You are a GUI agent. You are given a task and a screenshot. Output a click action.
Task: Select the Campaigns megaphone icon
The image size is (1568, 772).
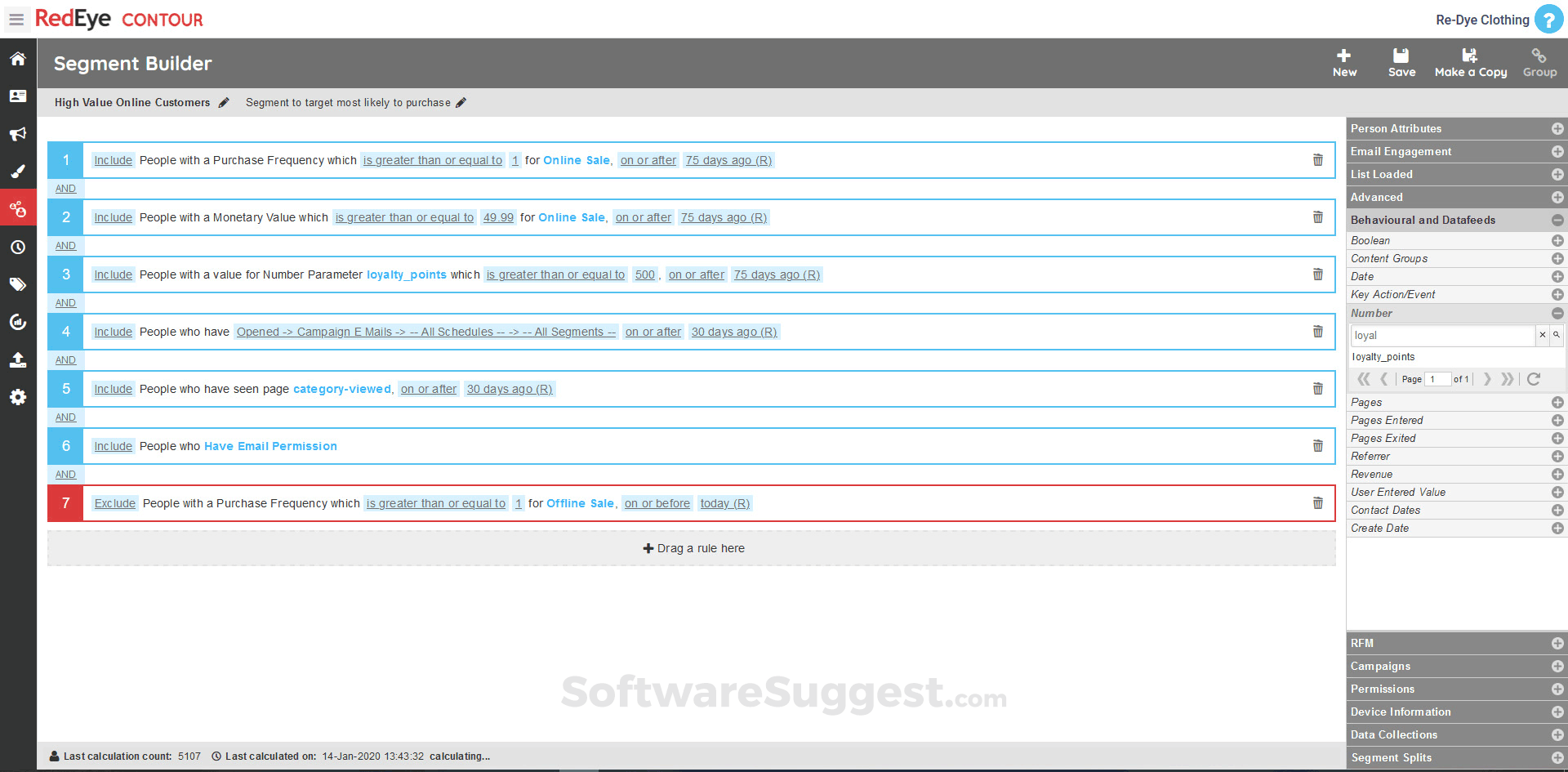(x=17, y=133)
